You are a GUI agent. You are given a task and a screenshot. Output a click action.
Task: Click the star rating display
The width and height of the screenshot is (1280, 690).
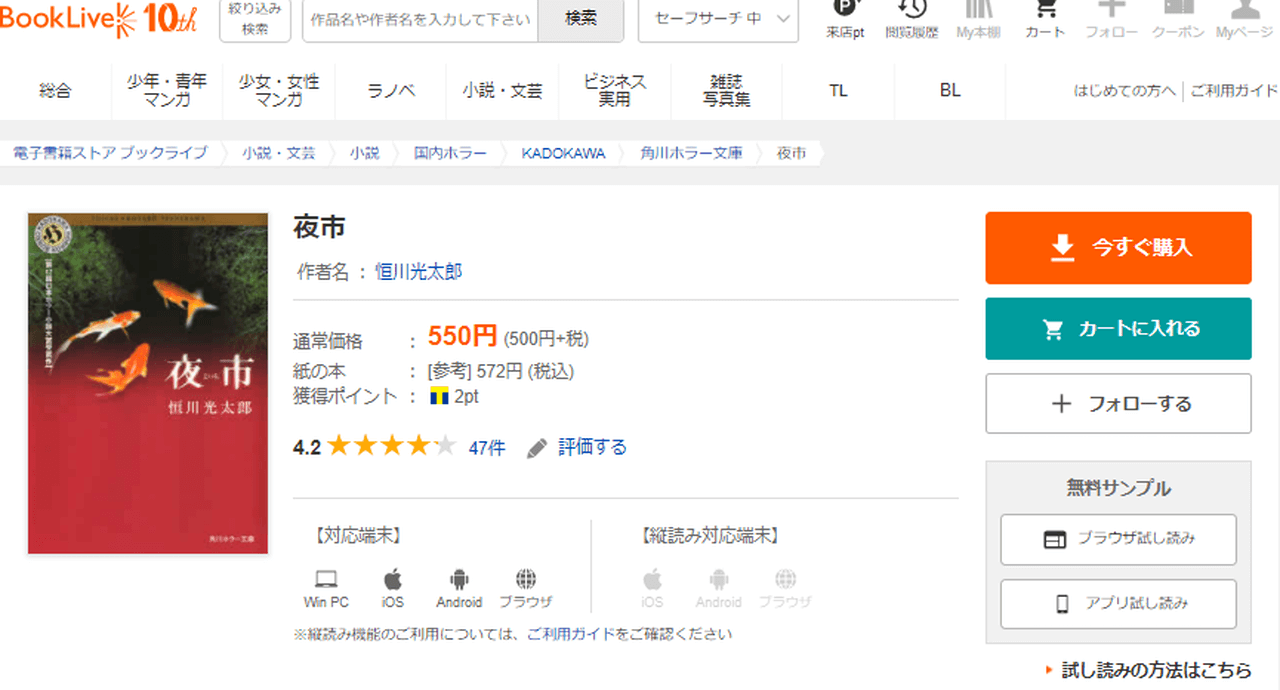tap(391, 447)
